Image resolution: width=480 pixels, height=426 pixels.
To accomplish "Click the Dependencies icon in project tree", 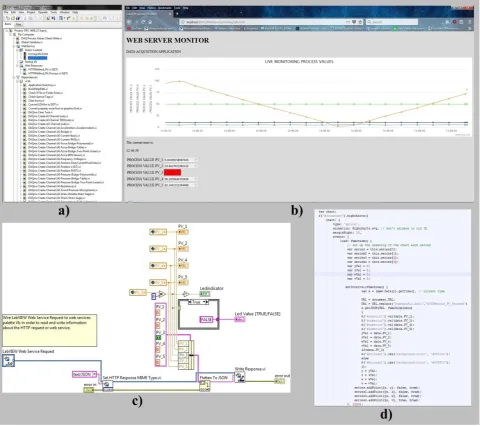I will point(18,77).
